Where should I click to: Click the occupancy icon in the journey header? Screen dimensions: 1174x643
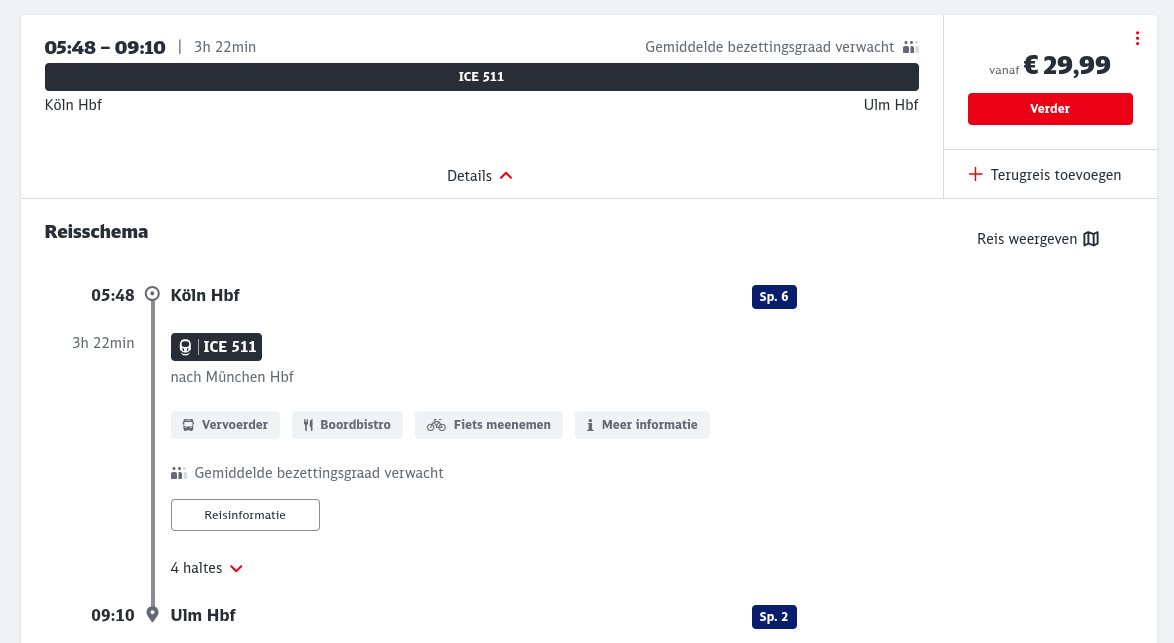coord(910,47)
